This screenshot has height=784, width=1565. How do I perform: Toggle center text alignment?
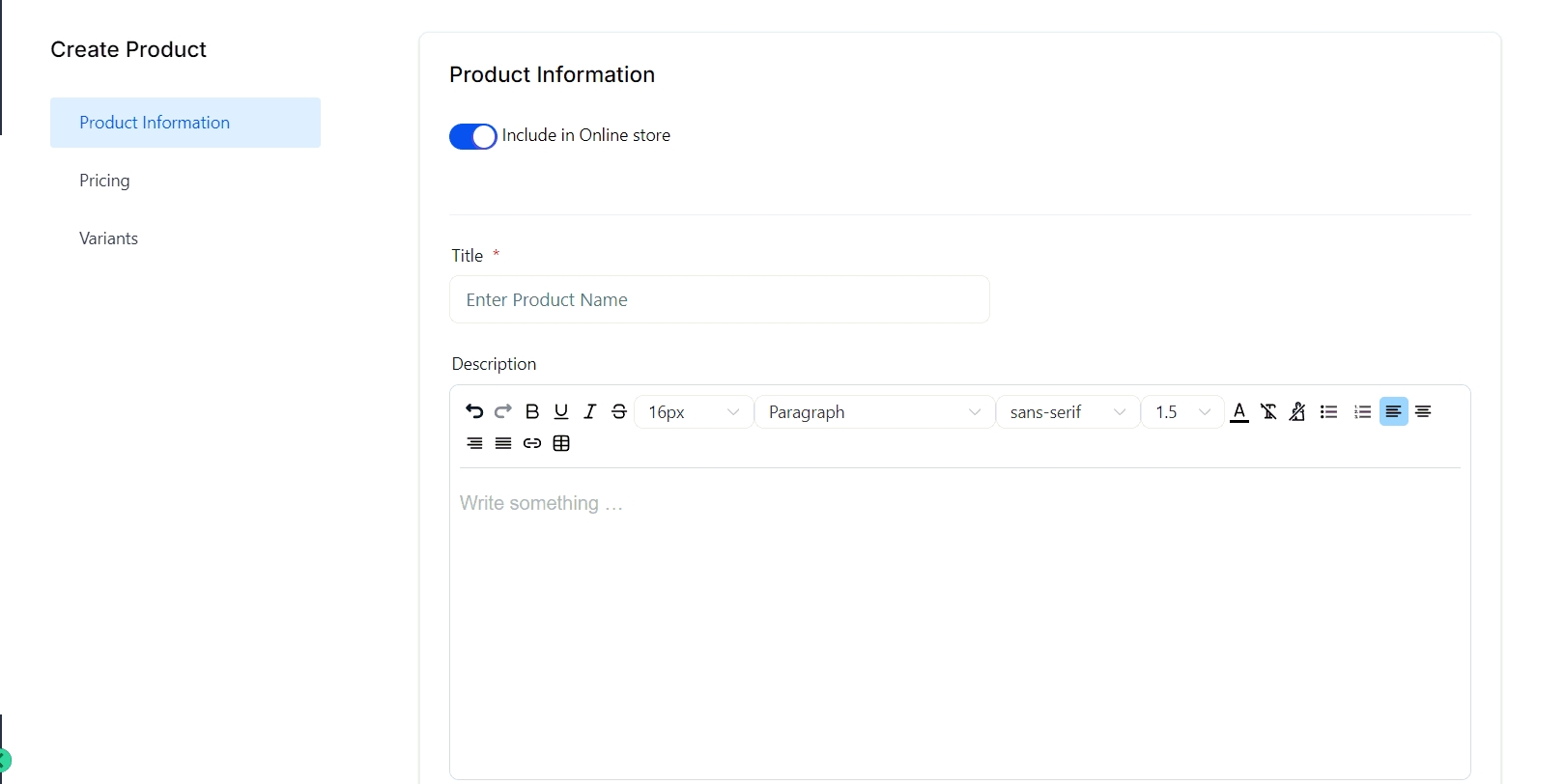(x=1423, y=412)
